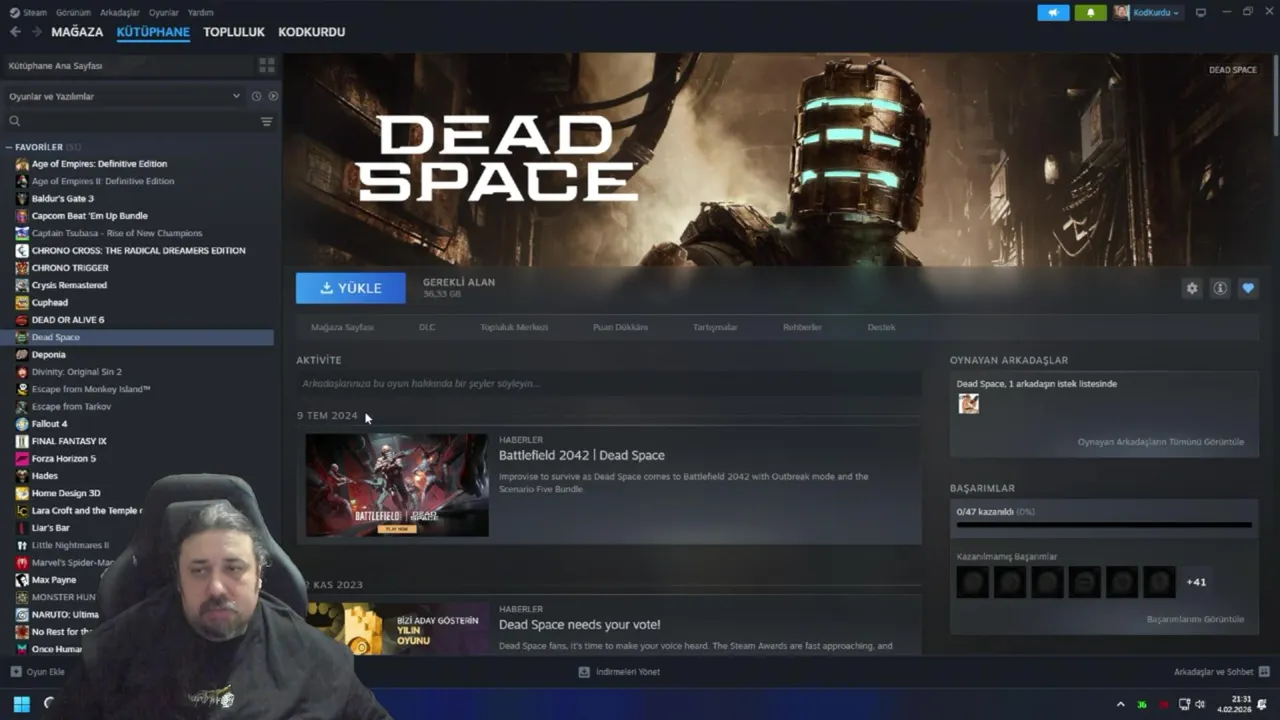Open the green notifications bell
The width and height of the screenshot is (1280, 720).
(x=1091, y=12)
